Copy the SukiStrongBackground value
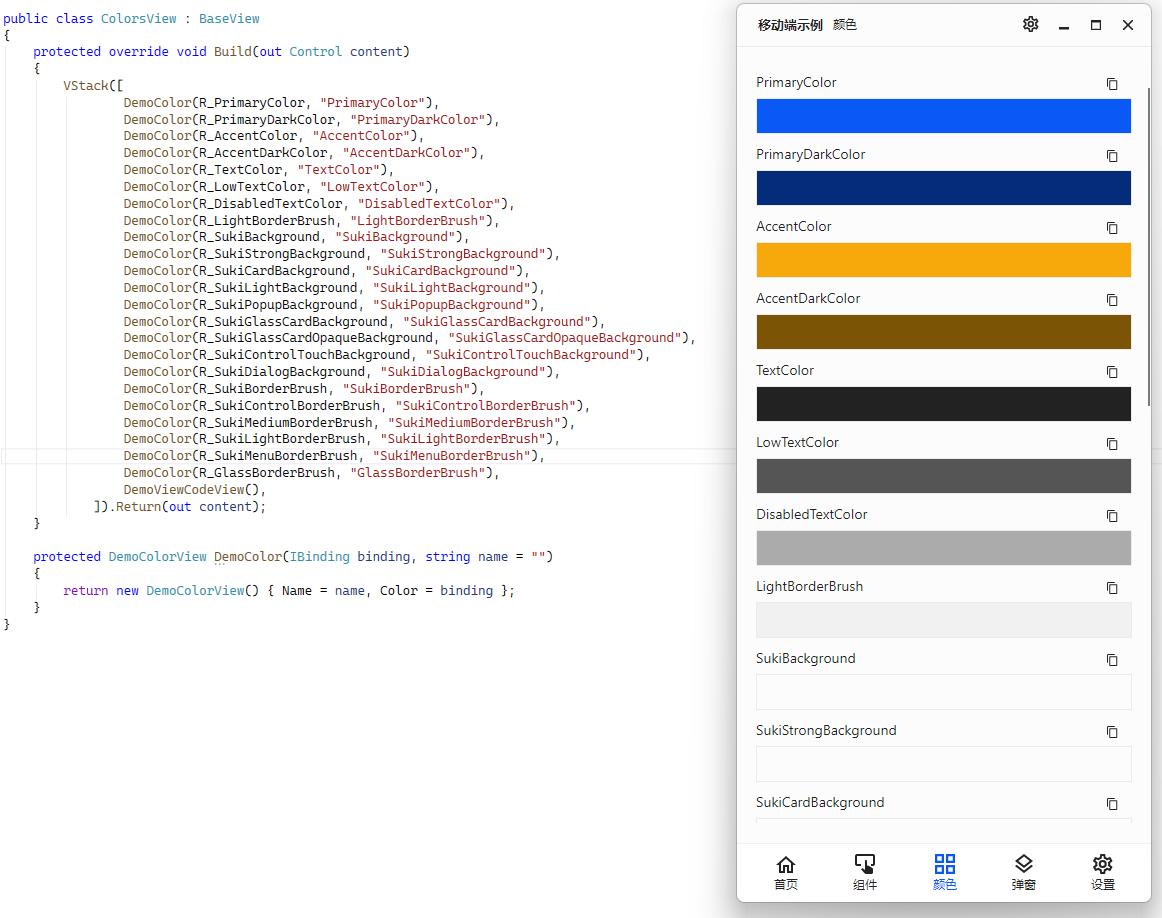 tap(1112, 731)
